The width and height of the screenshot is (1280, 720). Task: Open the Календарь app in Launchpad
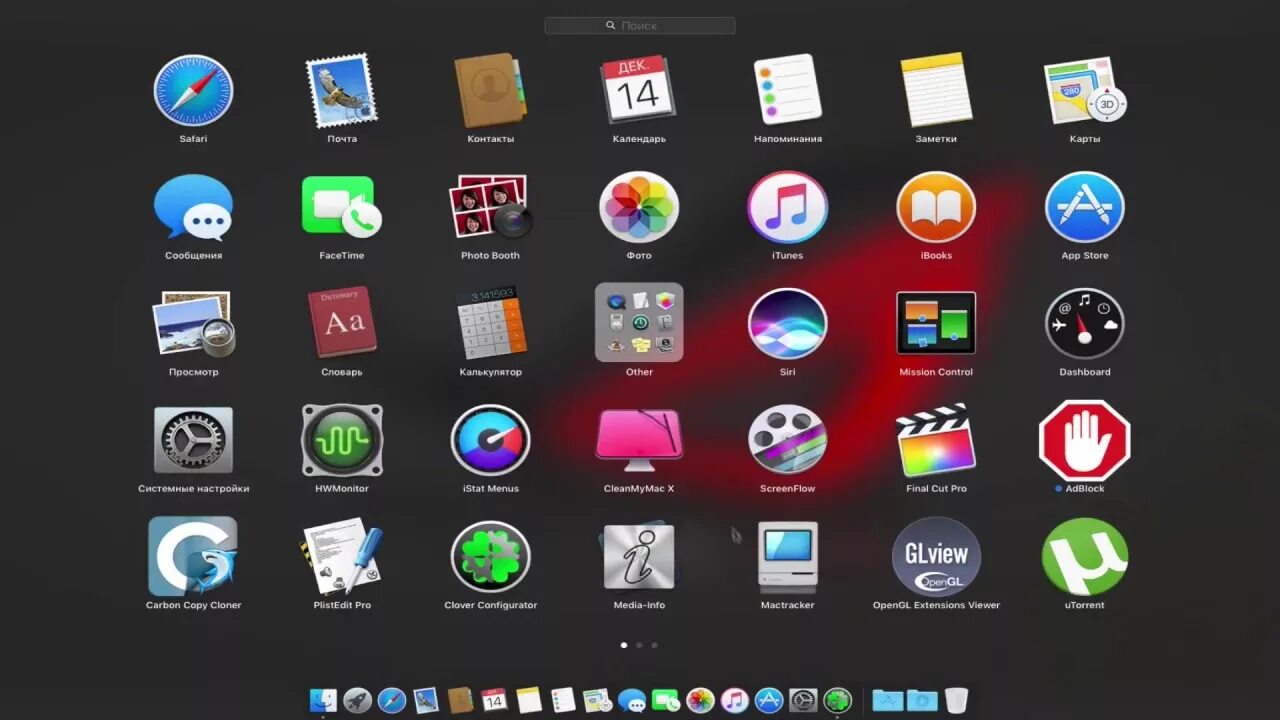point(638,91)
